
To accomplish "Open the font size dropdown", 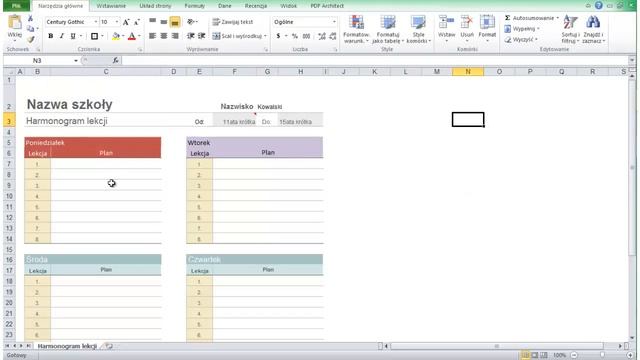I will click(x=117, y=22).
